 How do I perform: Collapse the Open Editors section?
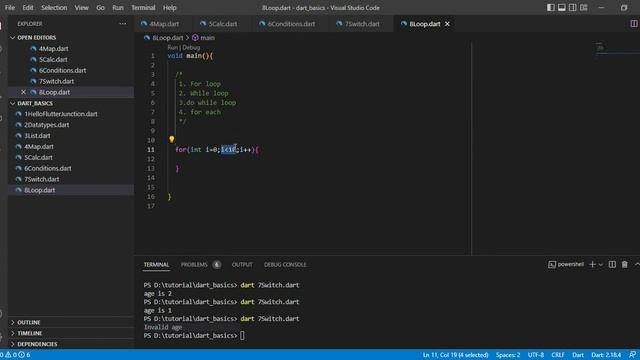[71, 38]
